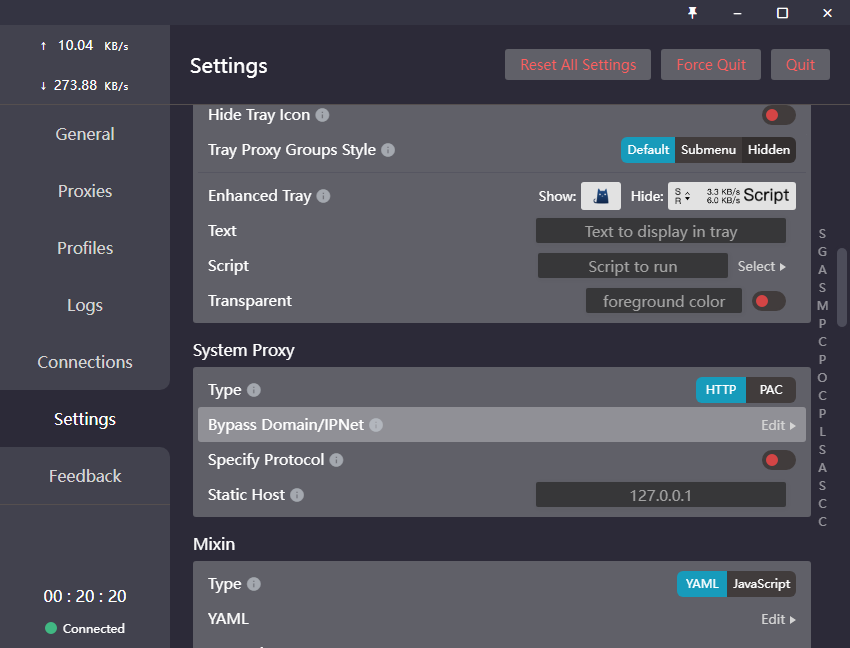Click the Reset All Settings button
Screen dimensions: 850x648
tap(578, 65)
